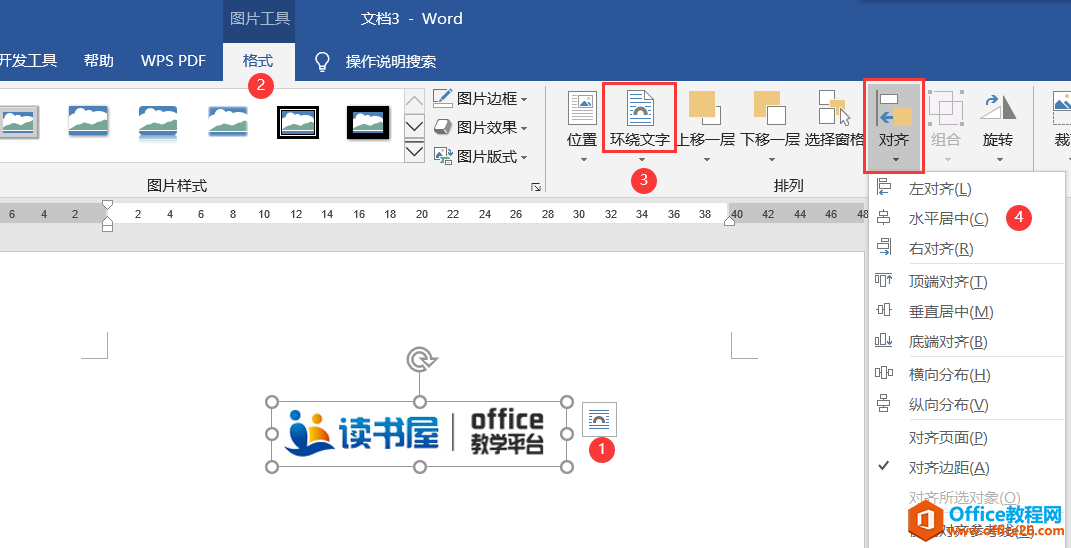
Task: Click the 图片工具 contextual tab label
Action: [260, 18]
